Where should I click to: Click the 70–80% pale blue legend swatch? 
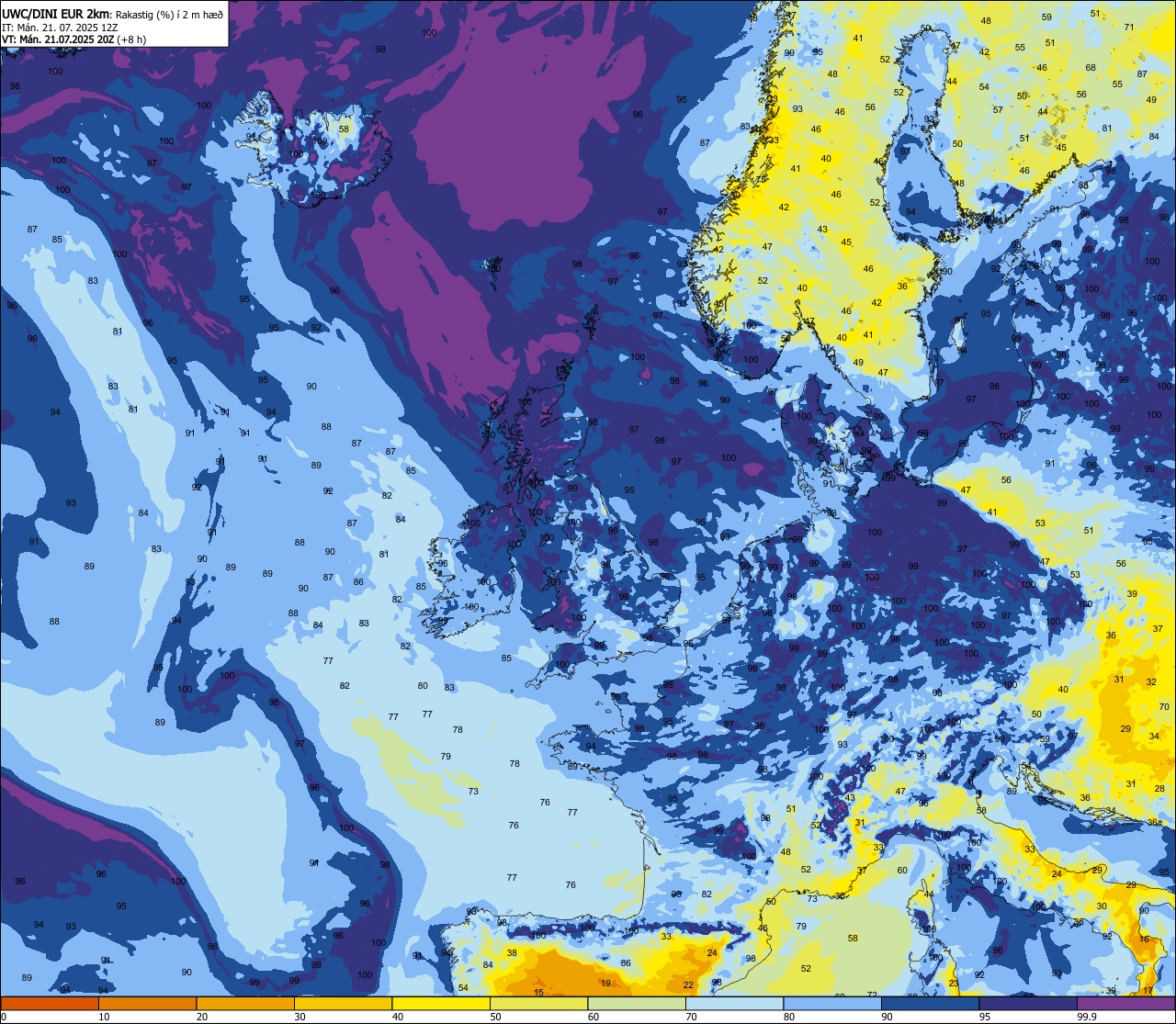(x=734, y=1004)
